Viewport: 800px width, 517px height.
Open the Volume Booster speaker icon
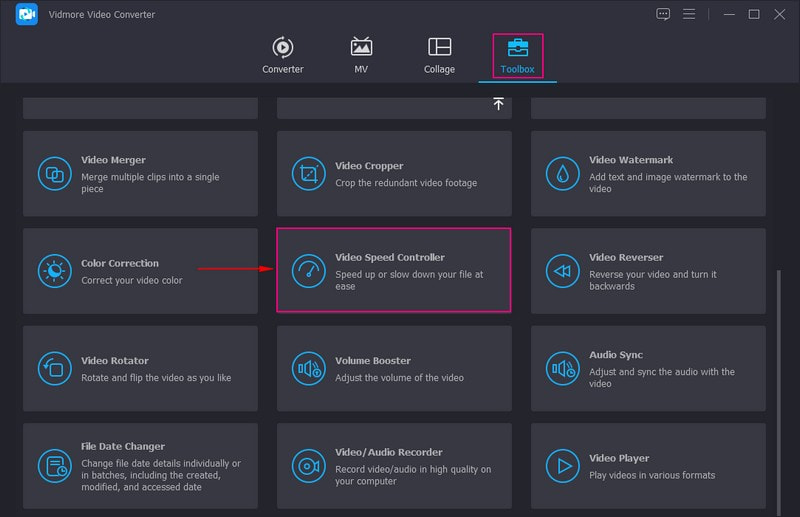point(308,369)
